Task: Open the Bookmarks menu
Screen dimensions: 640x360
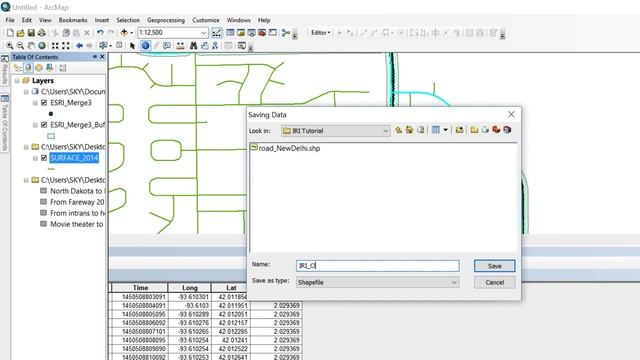Action: (73, 20)
